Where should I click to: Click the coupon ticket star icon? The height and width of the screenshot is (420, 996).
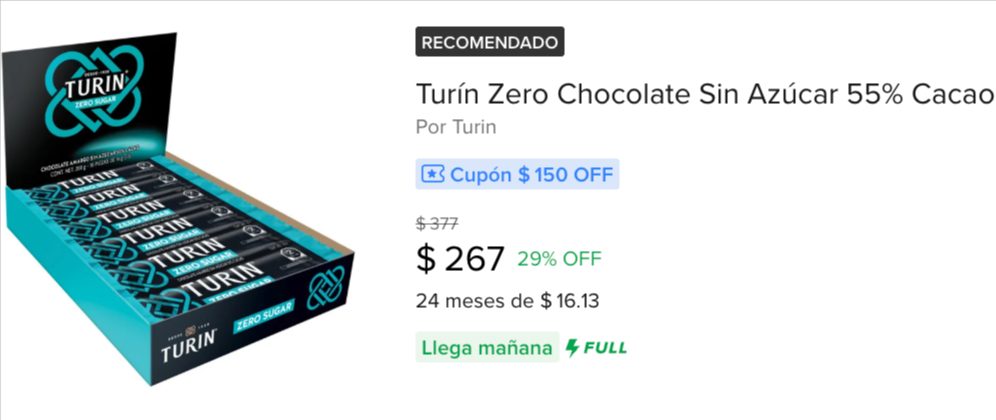coord(433,174)
